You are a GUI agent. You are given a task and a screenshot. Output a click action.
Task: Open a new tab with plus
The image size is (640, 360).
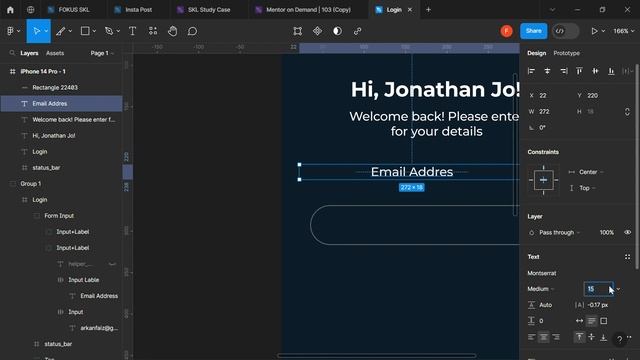[428, 10]
